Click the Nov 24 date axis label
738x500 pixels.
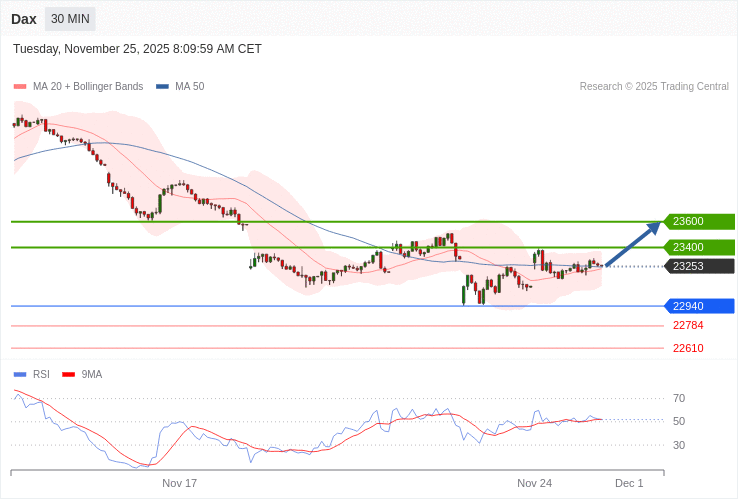(535, 483)
